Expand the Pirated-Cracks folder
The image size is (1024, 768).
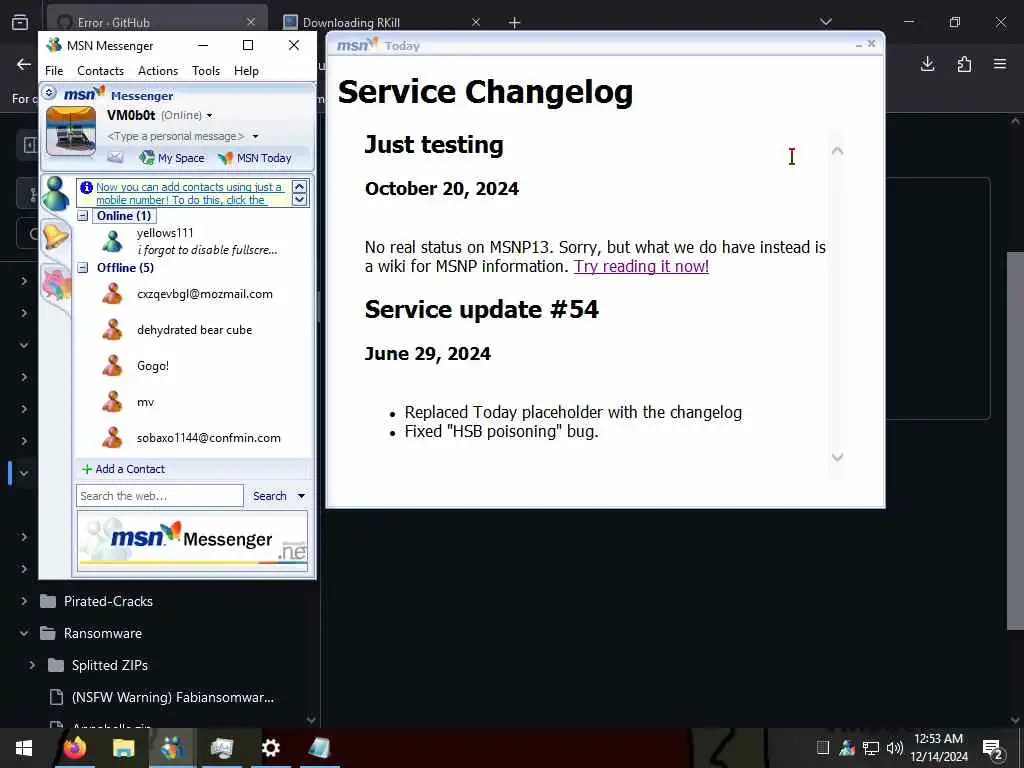(24, 601)
